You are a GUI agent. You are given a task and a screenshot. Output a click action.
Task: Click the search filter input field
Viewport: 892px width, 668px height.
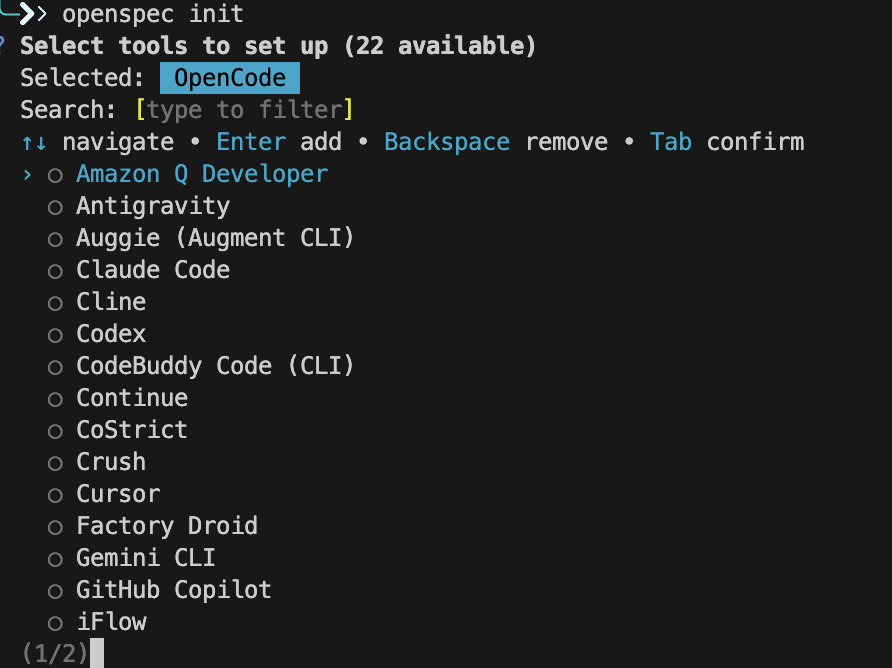[x=245, y=110]
